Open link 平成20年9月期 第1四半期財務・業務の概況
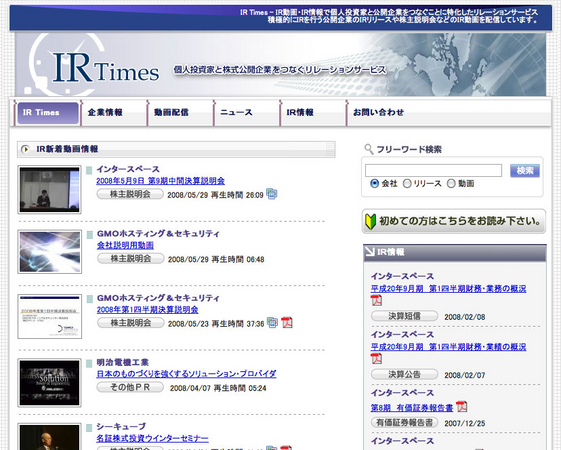Viewport: 561px width, 450px height. coord(448,289)
